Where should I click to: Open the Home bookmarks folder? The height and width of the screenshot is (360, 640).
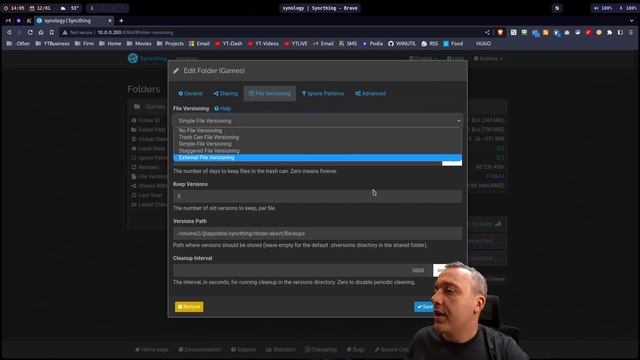[110, 43]
